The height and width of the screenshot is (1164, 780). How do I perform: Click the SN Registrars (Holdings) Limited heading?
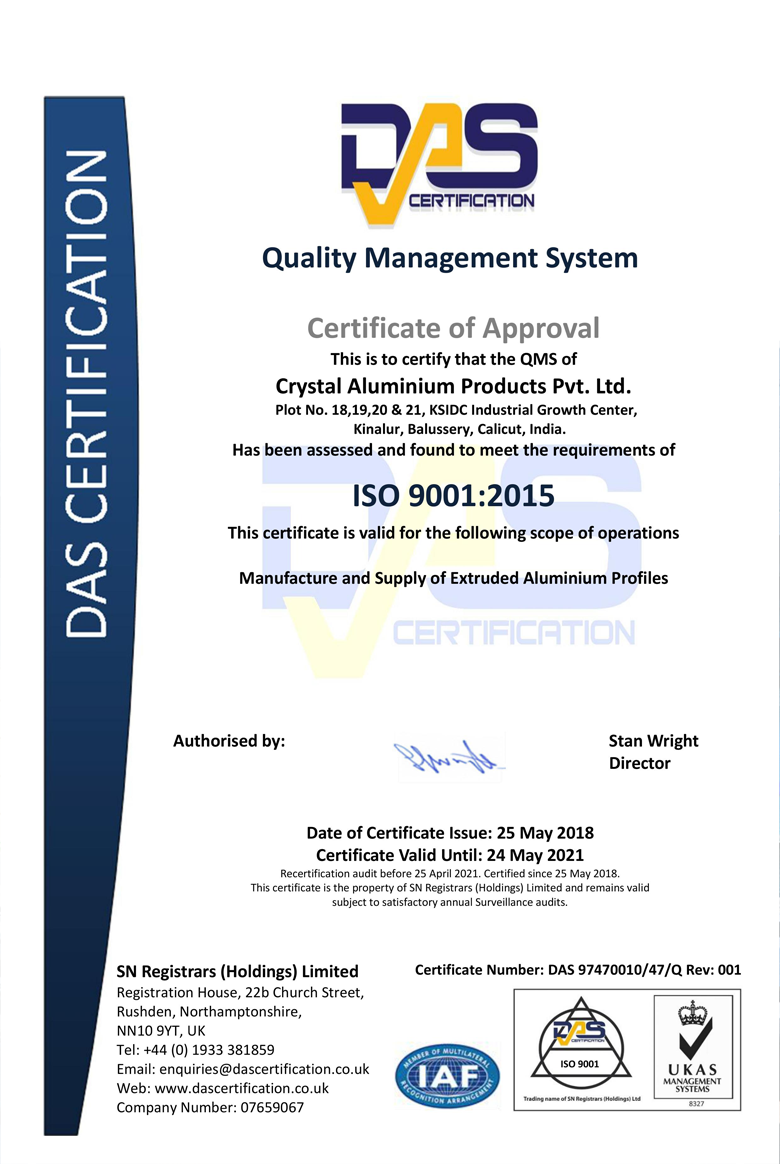click(x=238, y=971)
